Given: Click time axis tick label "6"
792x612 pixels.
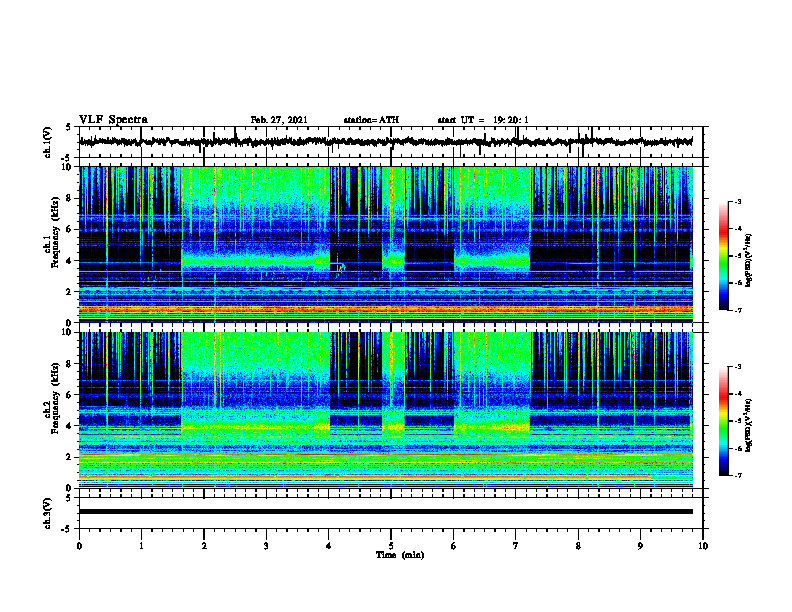Looking at the screenshot, I should 454,546.
